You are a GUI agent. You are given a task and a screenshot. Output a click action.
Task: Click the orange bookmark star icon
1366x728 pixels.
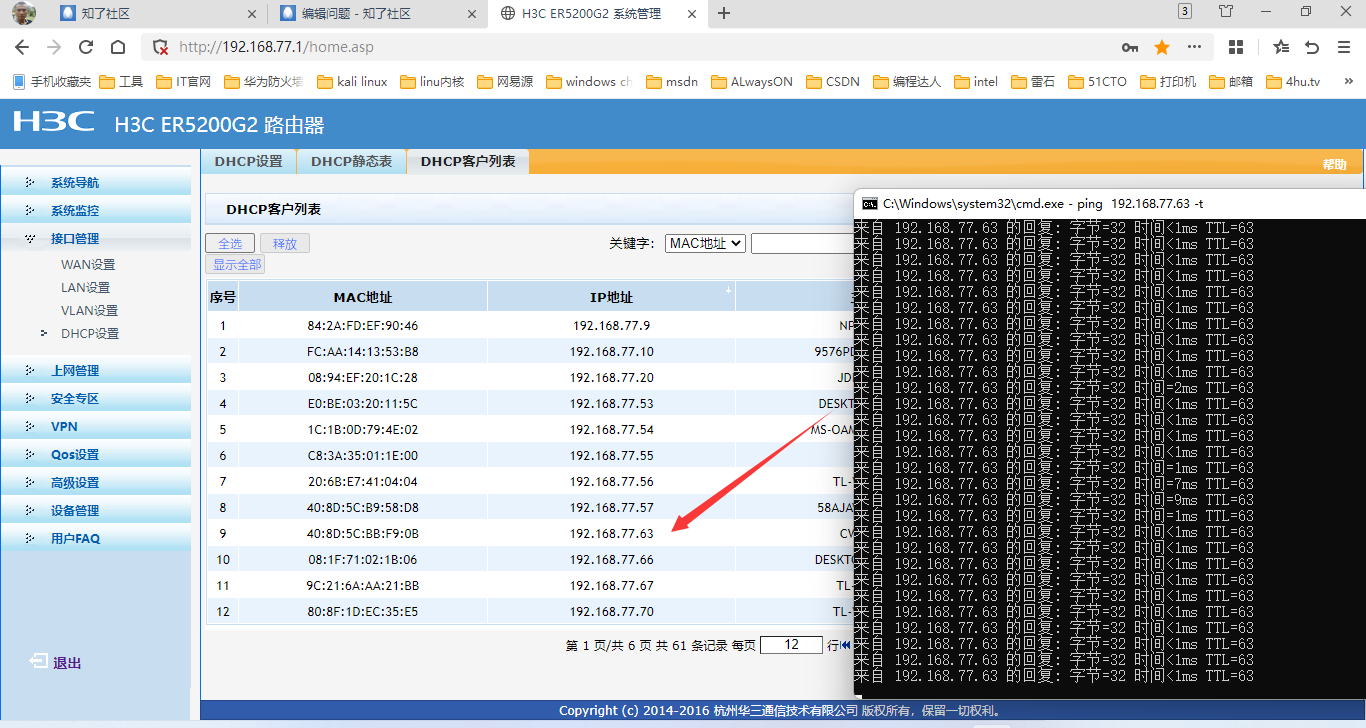pos(1162,47)
